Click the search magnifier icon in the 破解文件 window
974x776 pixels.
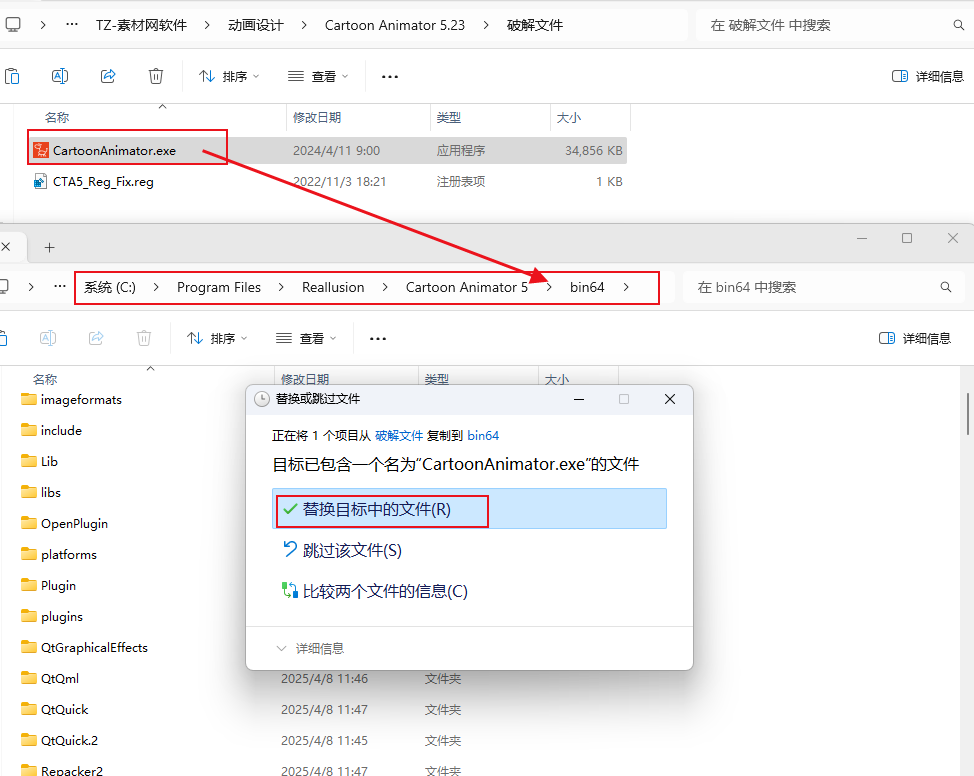(958, 25)
